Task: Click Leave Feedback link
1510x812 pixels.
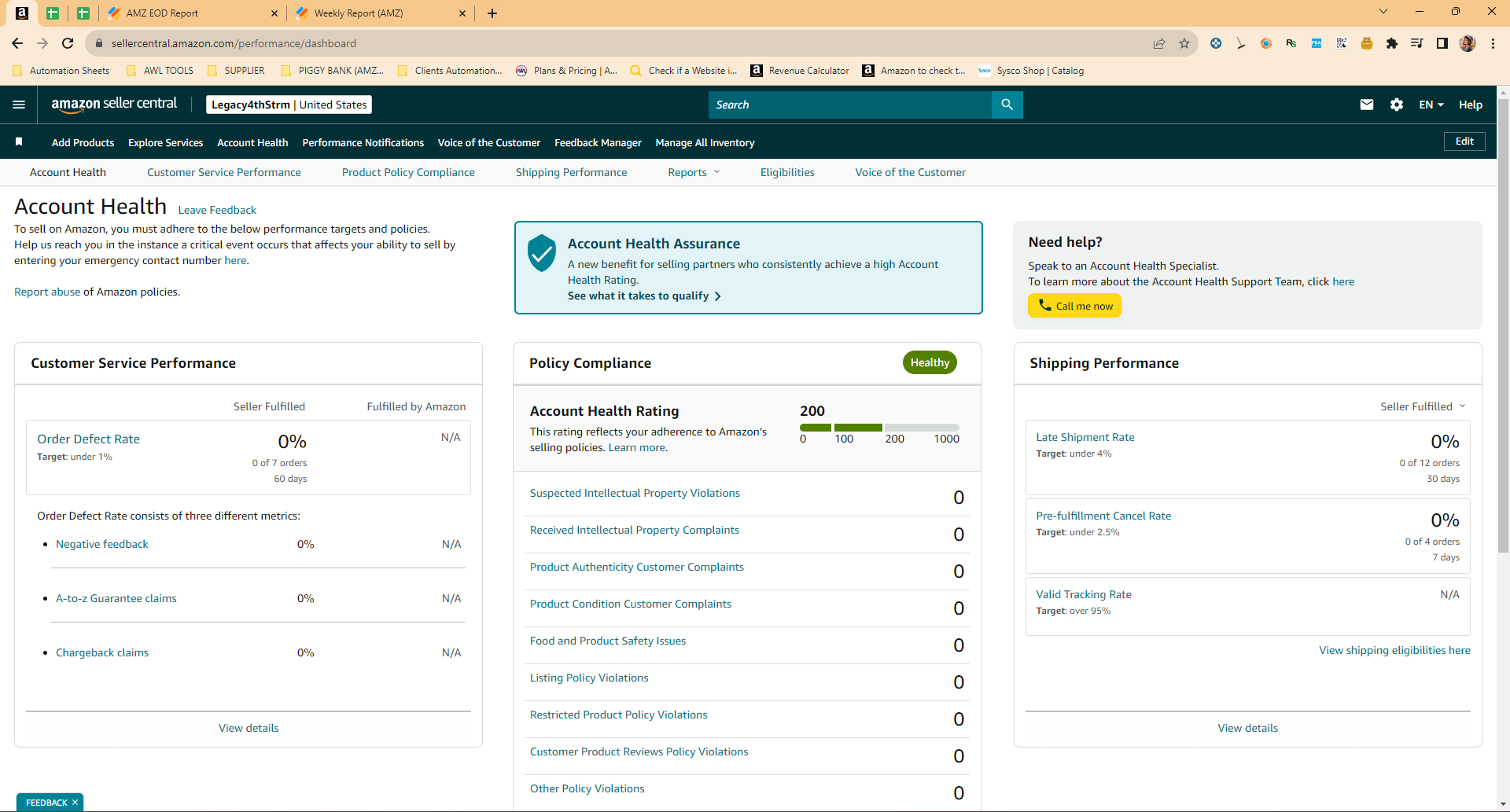Action: pyautogui.click(x=217, y=210)
